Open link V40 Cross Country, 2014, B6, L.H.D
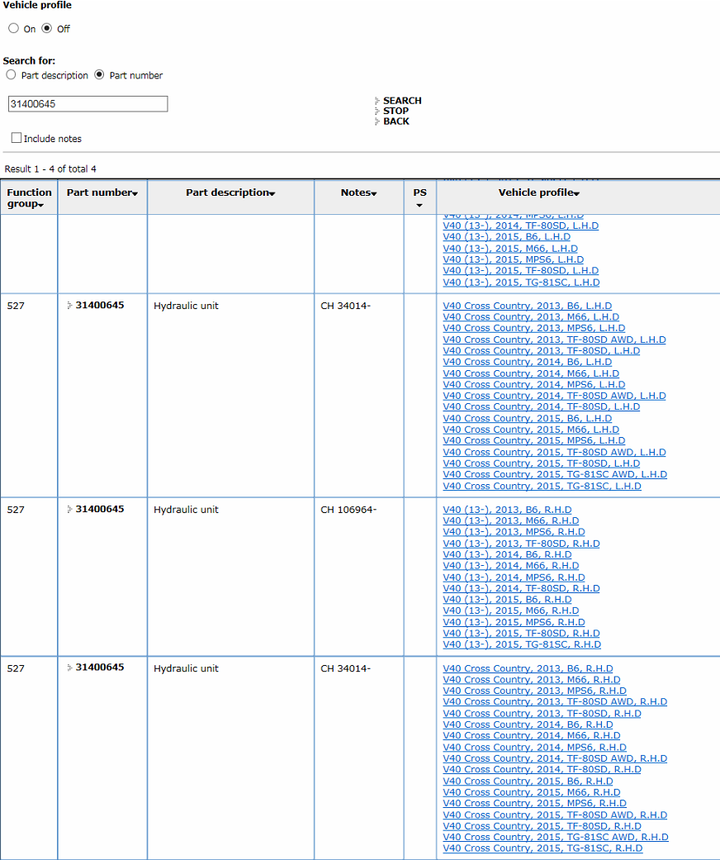720x860 pixels. point(527,362)
